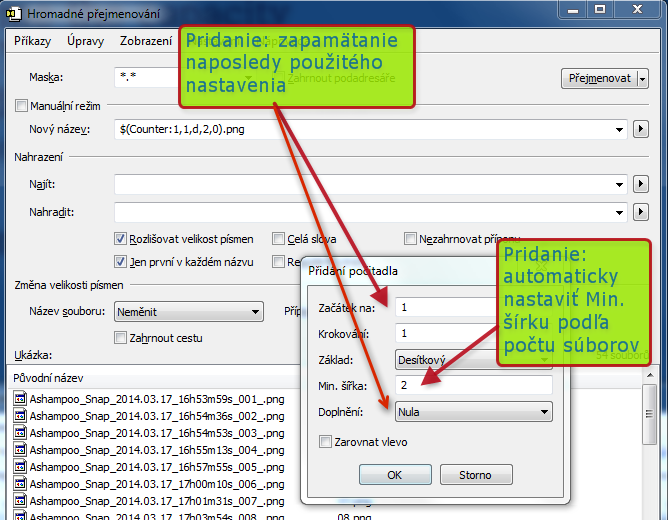Expand the Nahradit history dropdown

pos(619,212)
